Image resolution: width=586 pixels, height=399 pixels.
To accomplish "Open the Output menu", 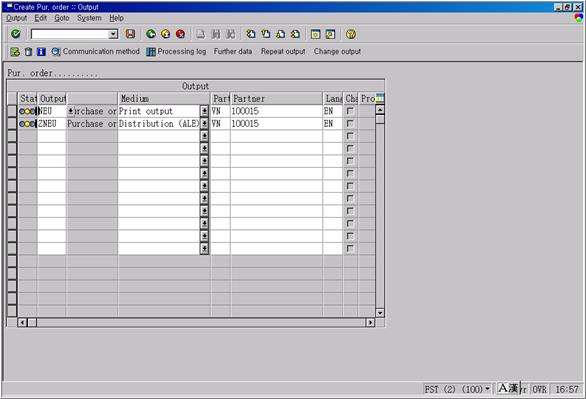I will click(x=16, y=18).
